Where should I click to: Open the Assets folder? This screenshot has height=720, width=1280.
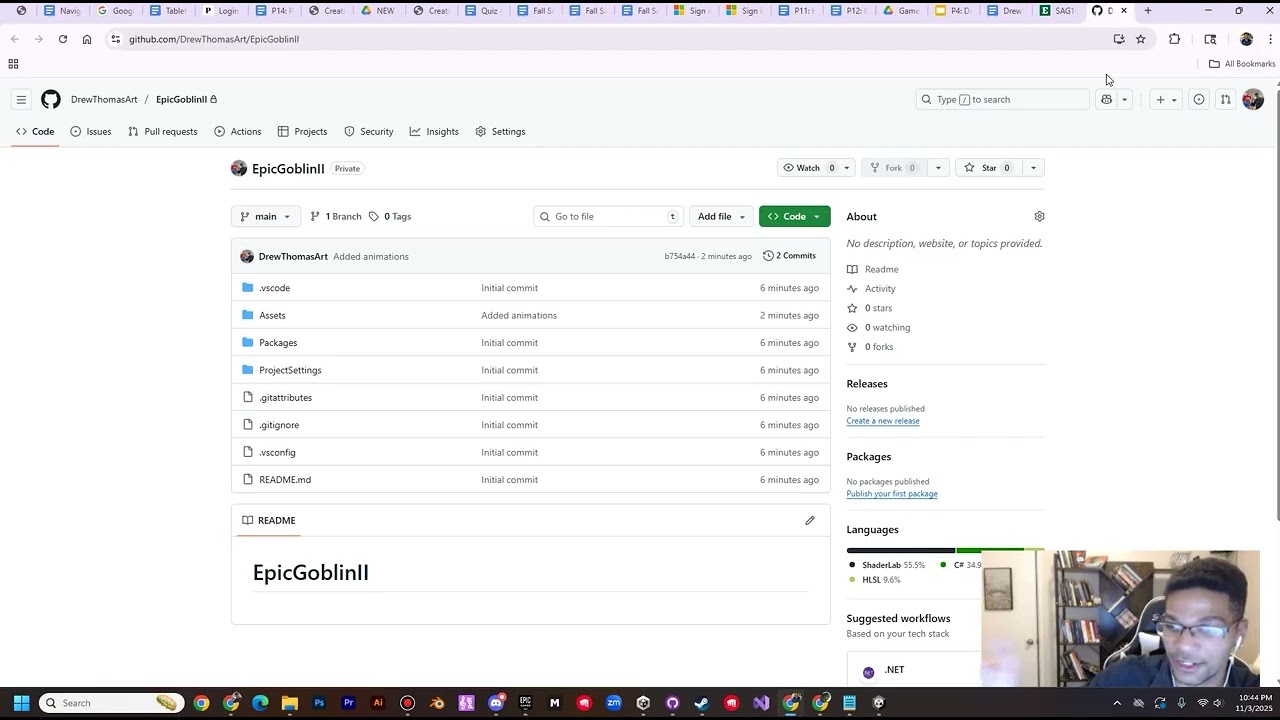[272, 315]
